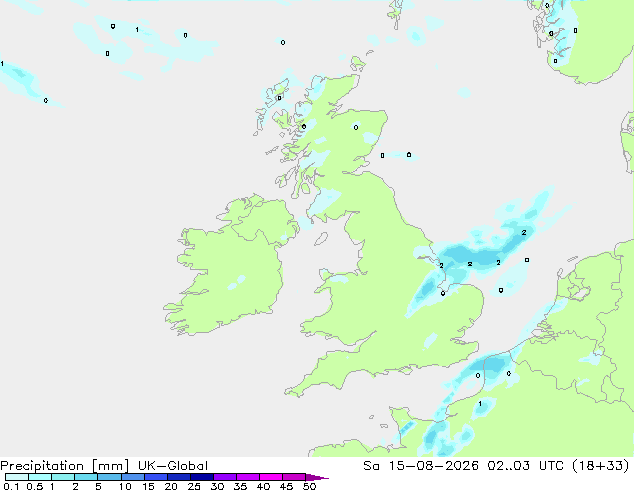This screenshot has height=490, width=634.
Task: Click the legend swatch between 5 and 10
Action: click(110, 477)
